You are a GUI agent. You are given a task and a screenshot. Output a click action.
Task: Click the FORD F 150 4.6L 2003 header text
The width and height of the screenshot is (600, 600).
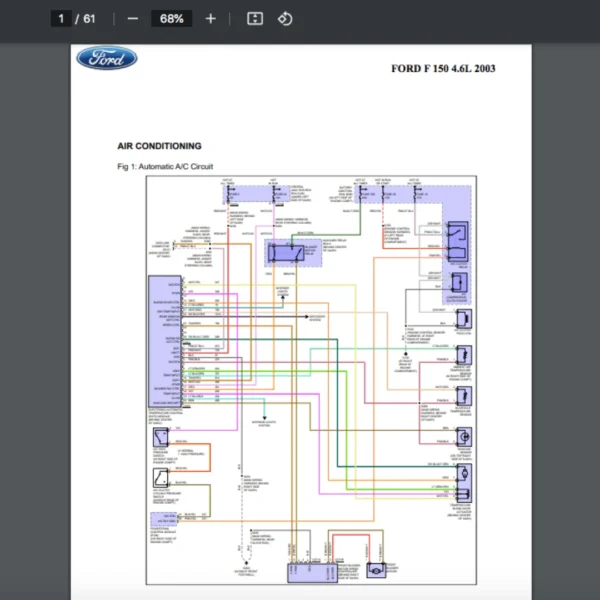click(443, 69)
